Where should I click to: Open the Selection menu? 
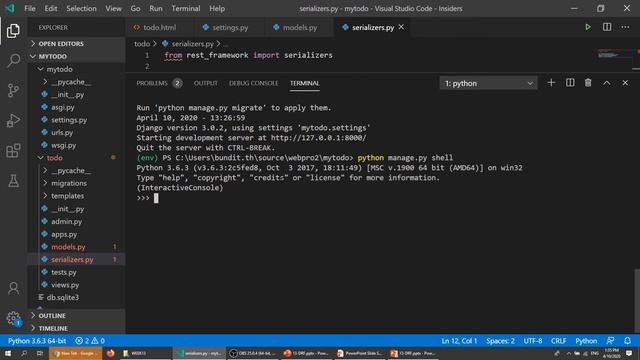(x=81, y=8)
